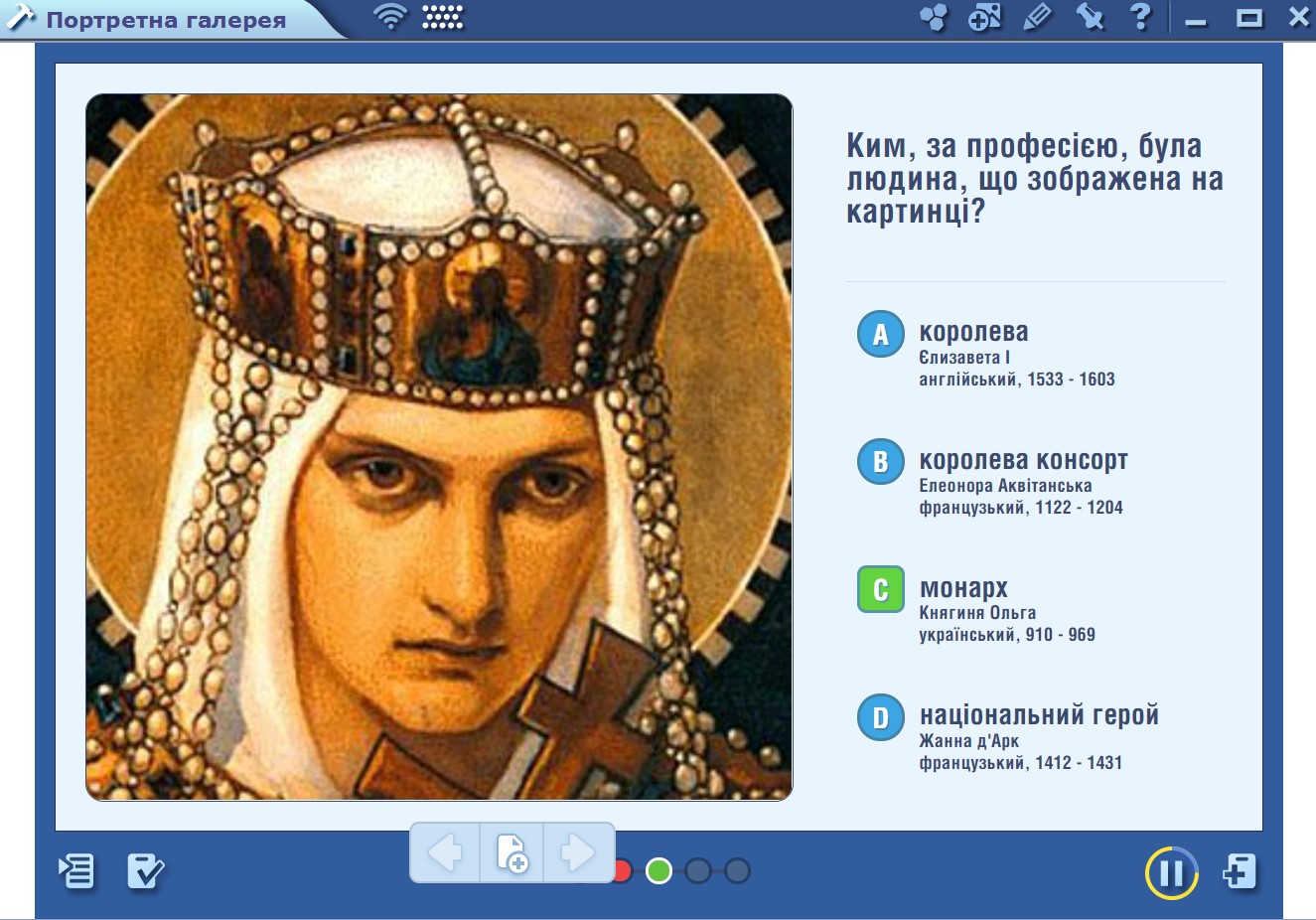Click the first dark empty progress dot
The width and height of the screenshot is (1316, 920).
(698, 871)
